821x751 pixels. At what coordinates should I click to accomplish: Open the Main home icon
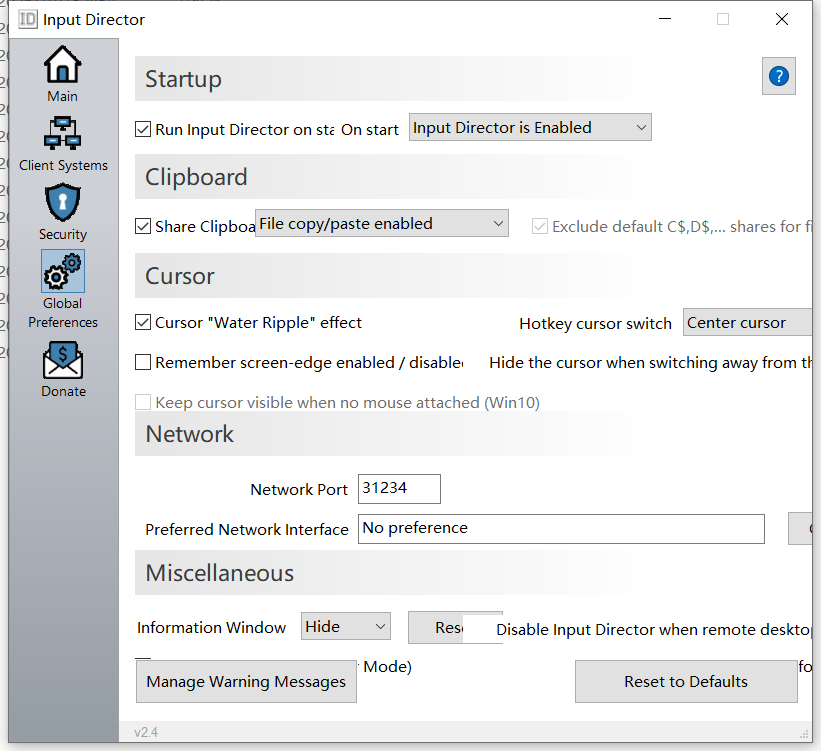pyautogui.click(x=62, y=64)
